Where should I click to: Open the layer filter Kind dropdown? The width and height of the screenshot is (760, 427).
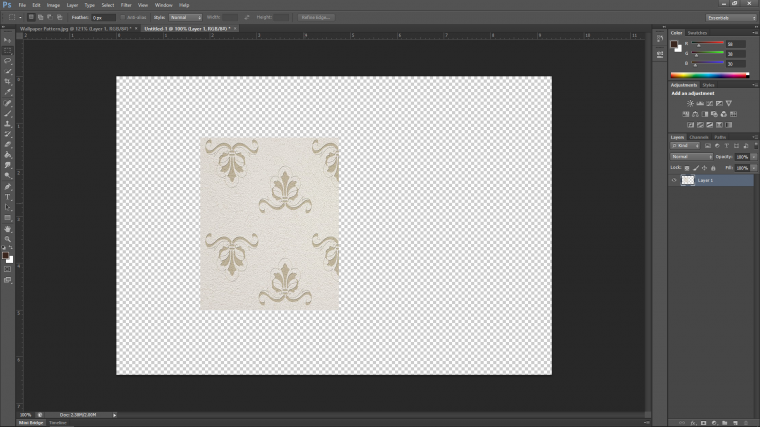click(685, 146)
